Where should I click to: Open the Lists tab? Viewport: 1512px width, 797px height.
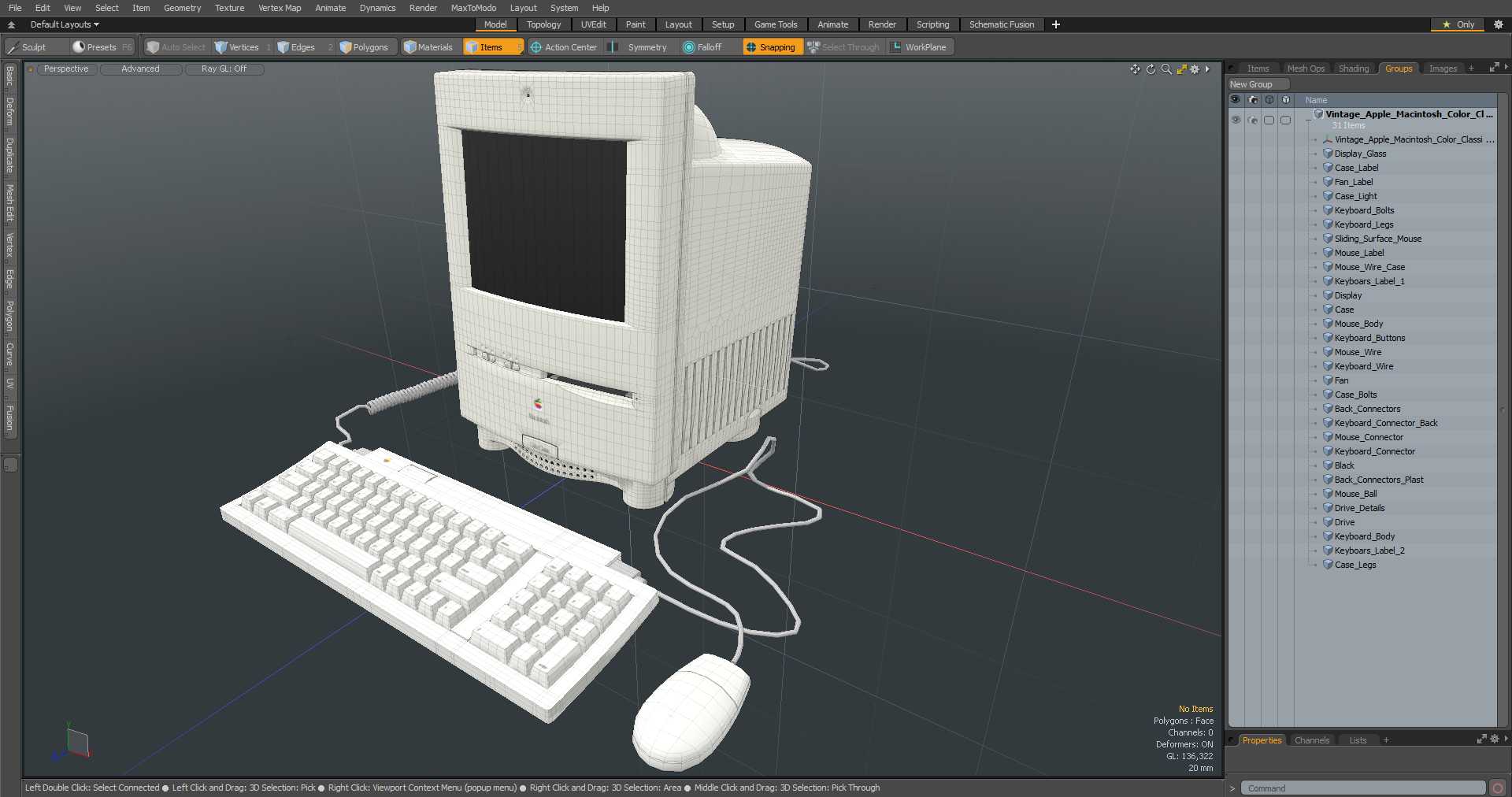pyautogui.click(x=1358, y=740)
